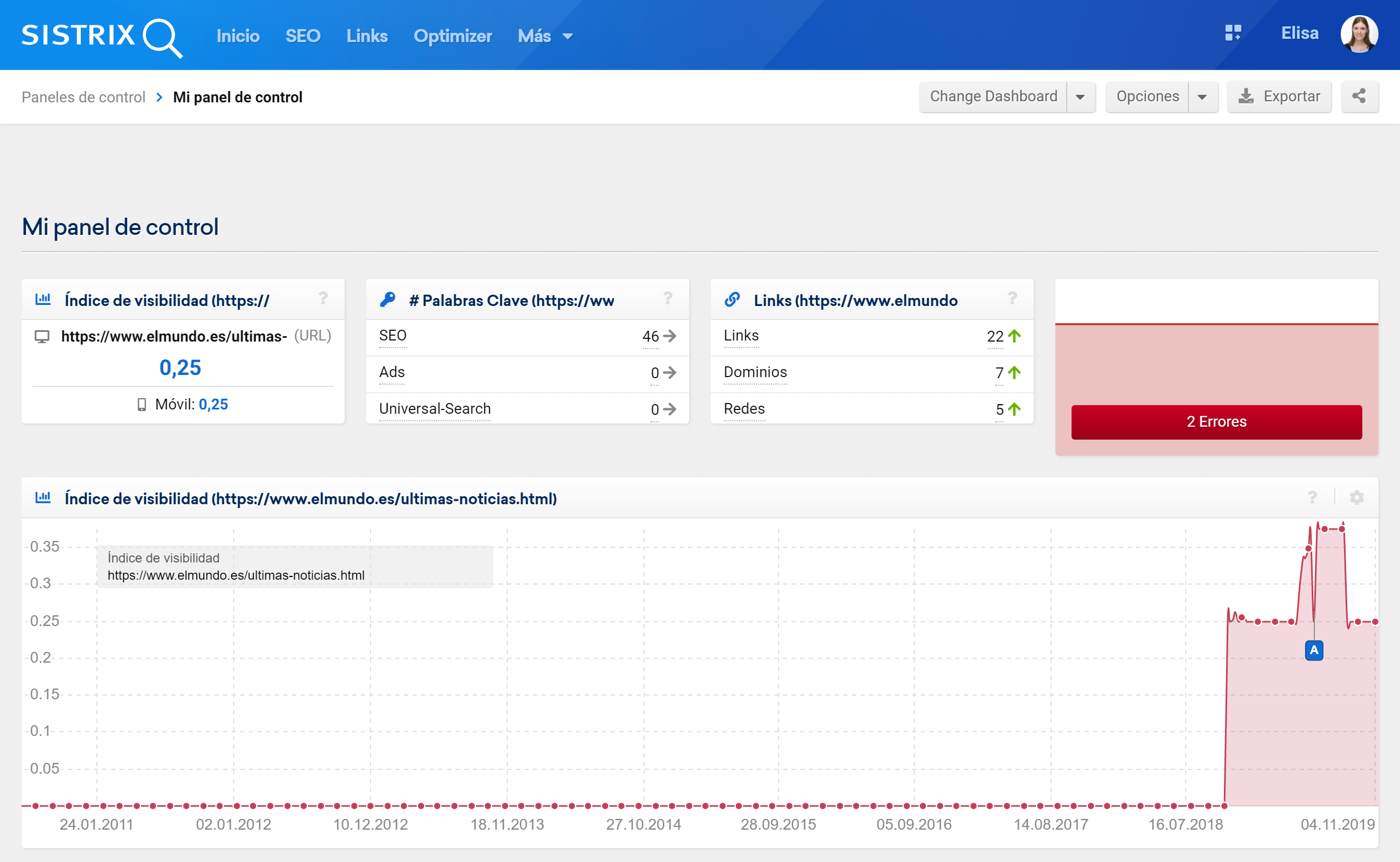Click the arrow next to Ads value 0

[x=670, y=373]
